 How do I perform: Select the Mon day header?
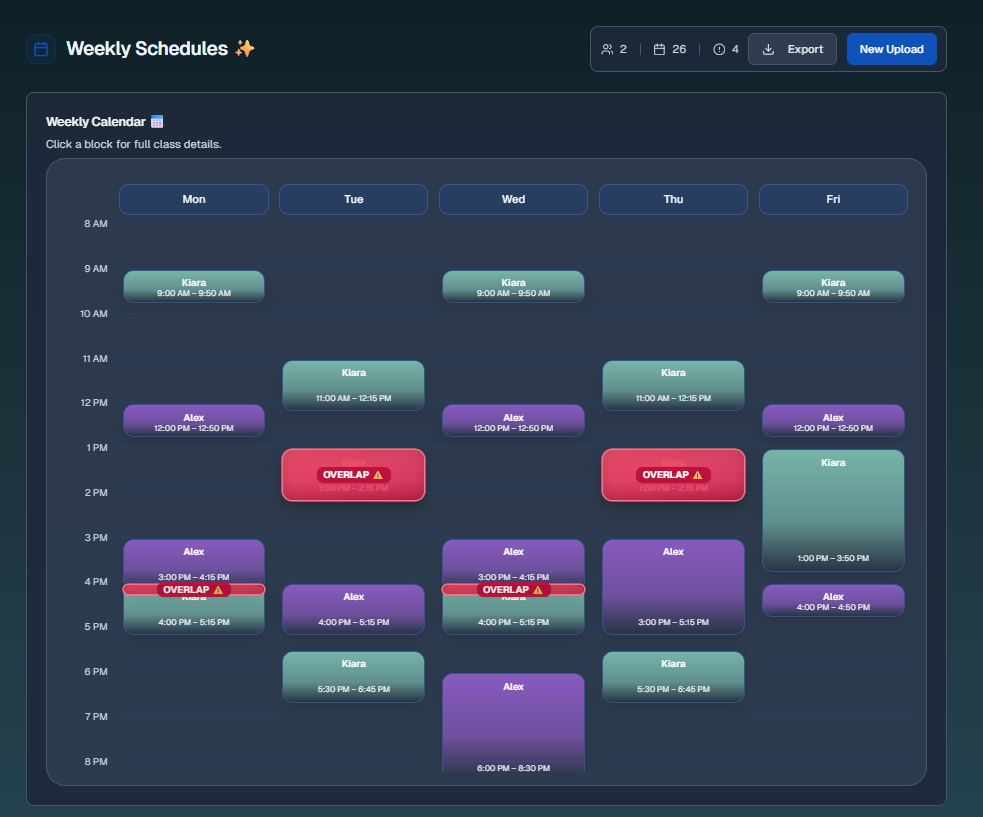(x=194, y=199)
